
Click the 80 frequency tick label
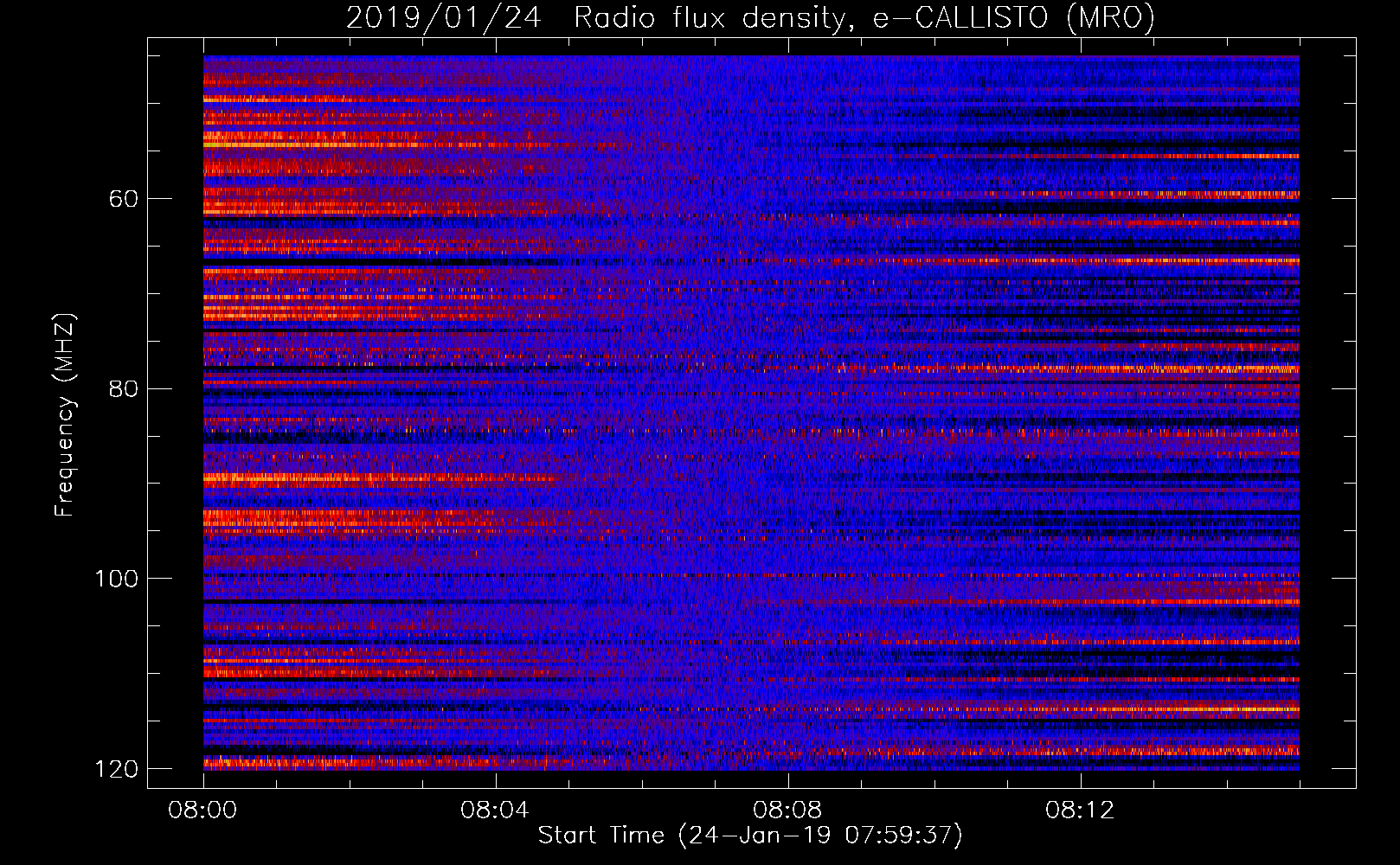124,388
